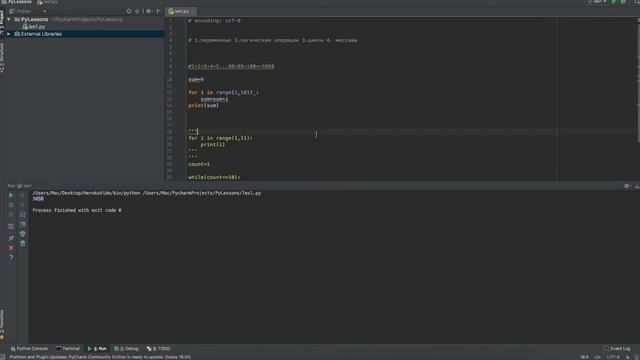Click the 'while(count<=10):' line
This screenshot has width=640, height=360.
[x=214, y=177]
